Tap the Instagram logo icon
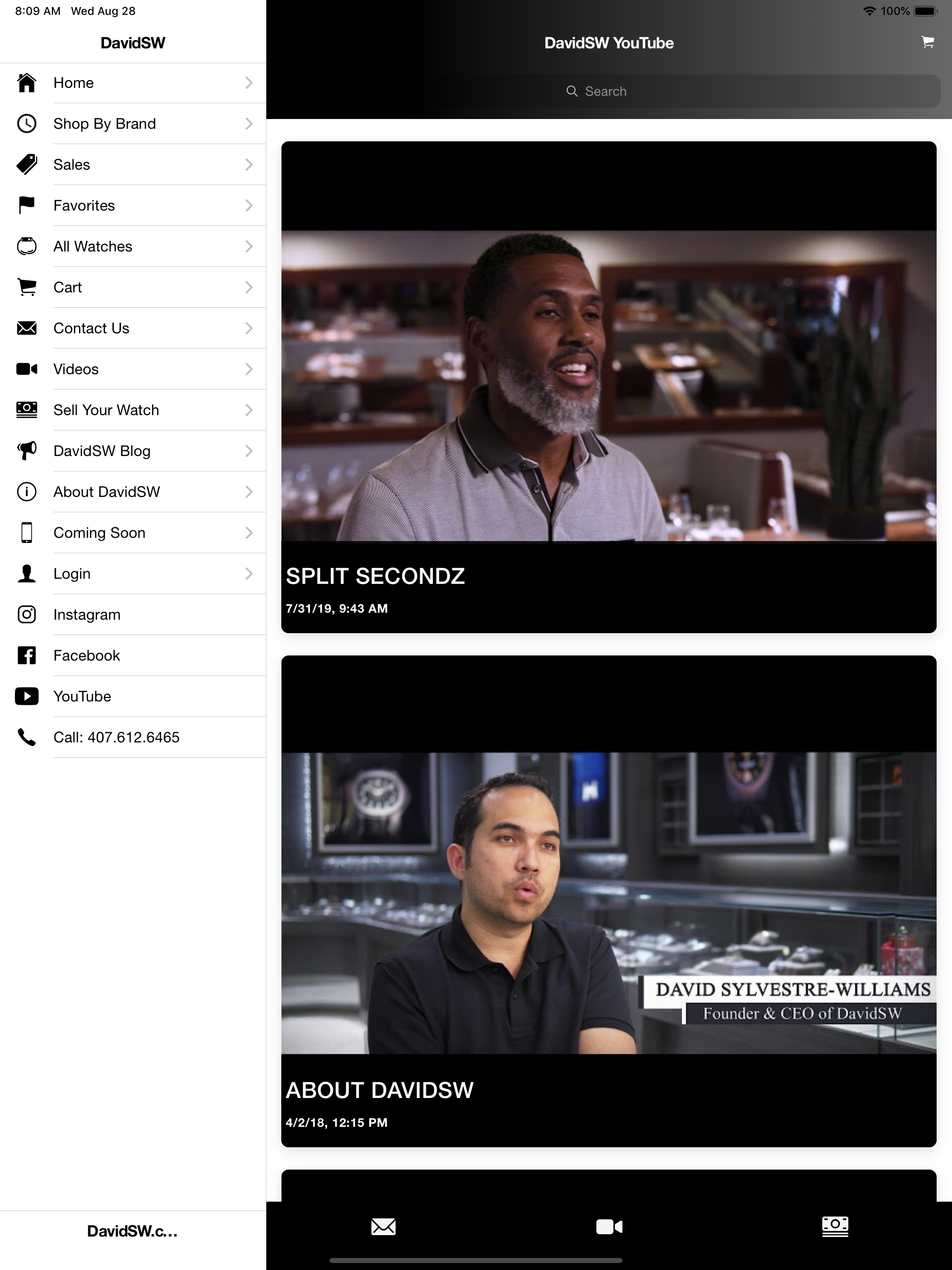Image resolution: width=952 pixels, height=1270 pixels. click(26, 615)
